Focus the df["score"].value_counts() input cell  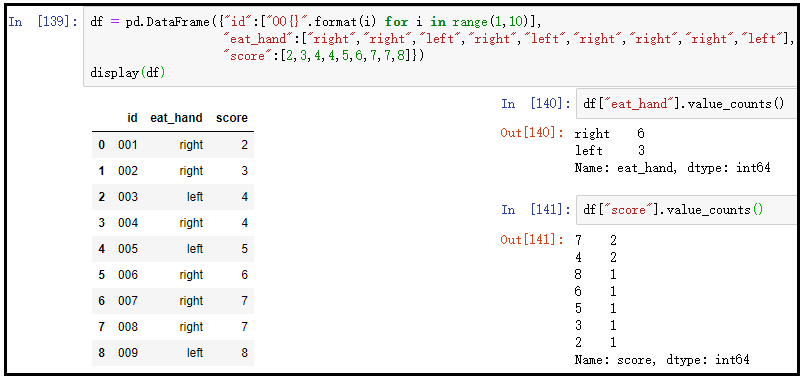coord(686,209)
